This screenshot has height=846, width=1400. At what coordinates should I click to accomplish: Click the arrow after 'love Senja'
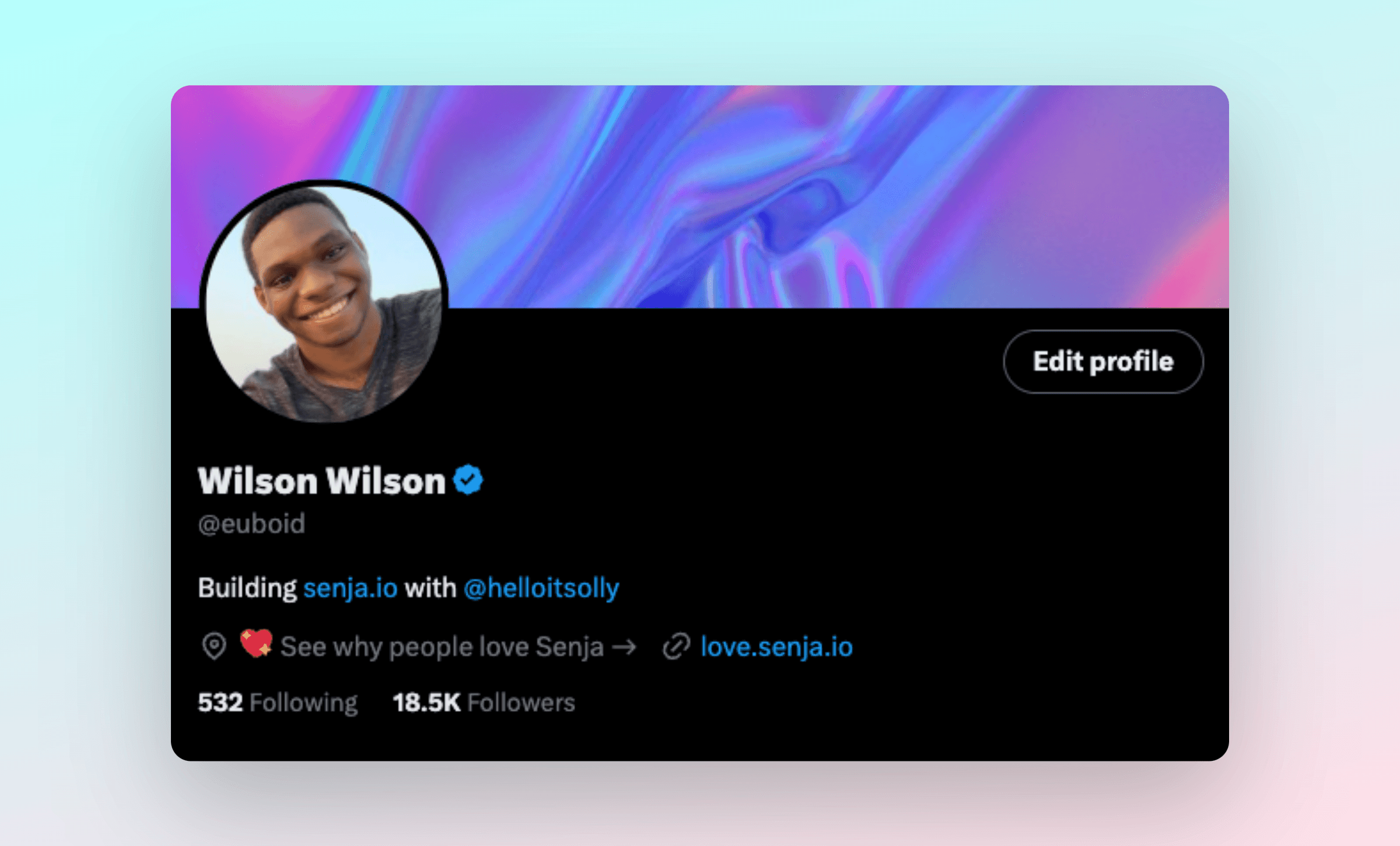(x=624, y=647)
